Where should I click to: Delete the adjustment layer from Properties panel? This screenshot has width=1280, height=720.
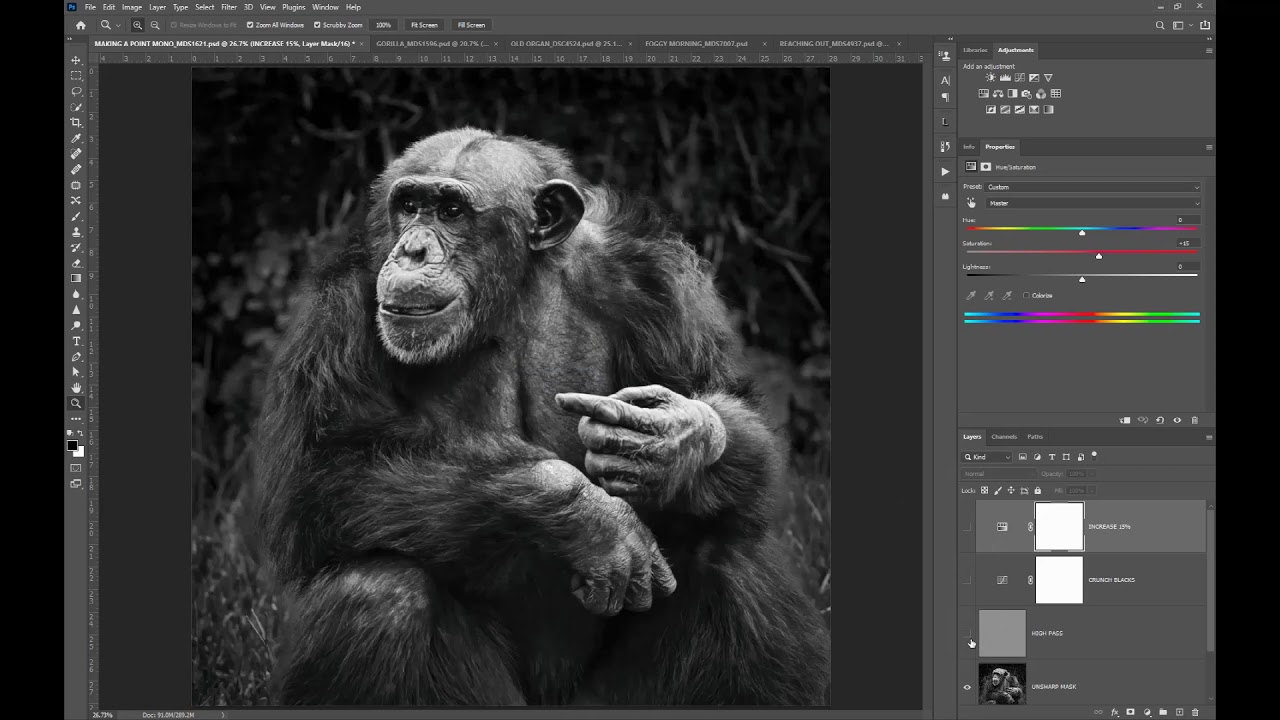(x=1194, y=420)
